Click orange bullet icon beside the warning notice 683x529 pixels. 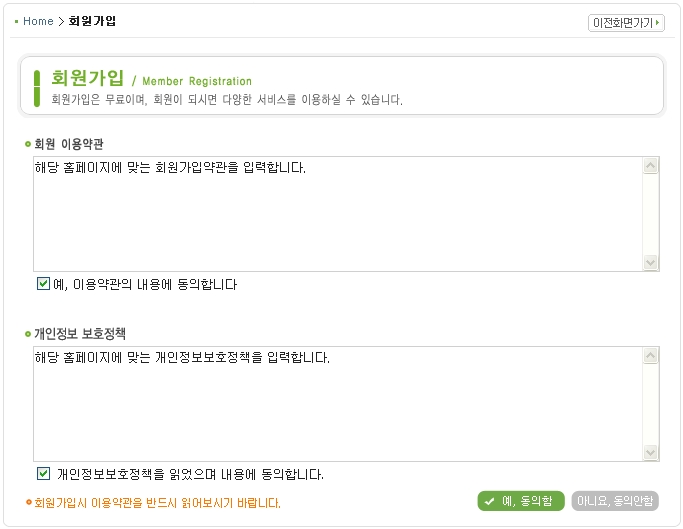[x=28, y=502]
